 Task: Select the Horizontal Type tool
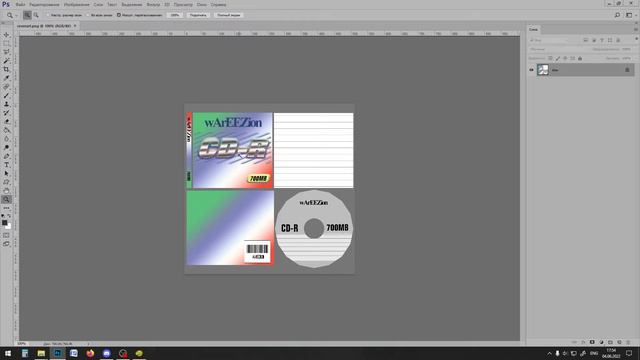point(6,165)
